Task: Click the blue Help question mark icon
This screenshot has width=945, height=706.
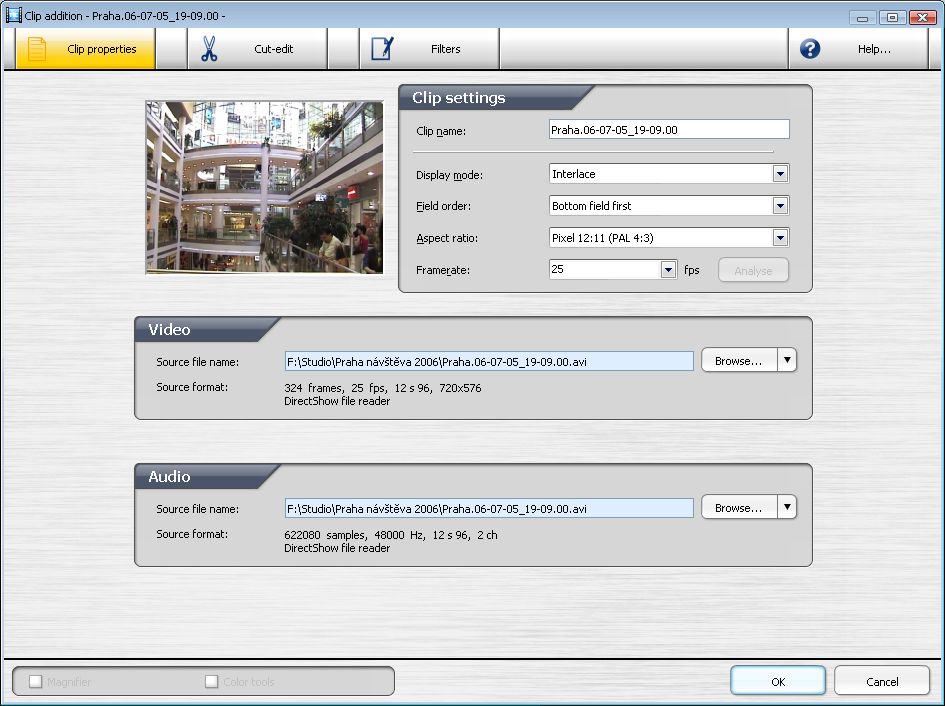Action: tap(810, 49)
